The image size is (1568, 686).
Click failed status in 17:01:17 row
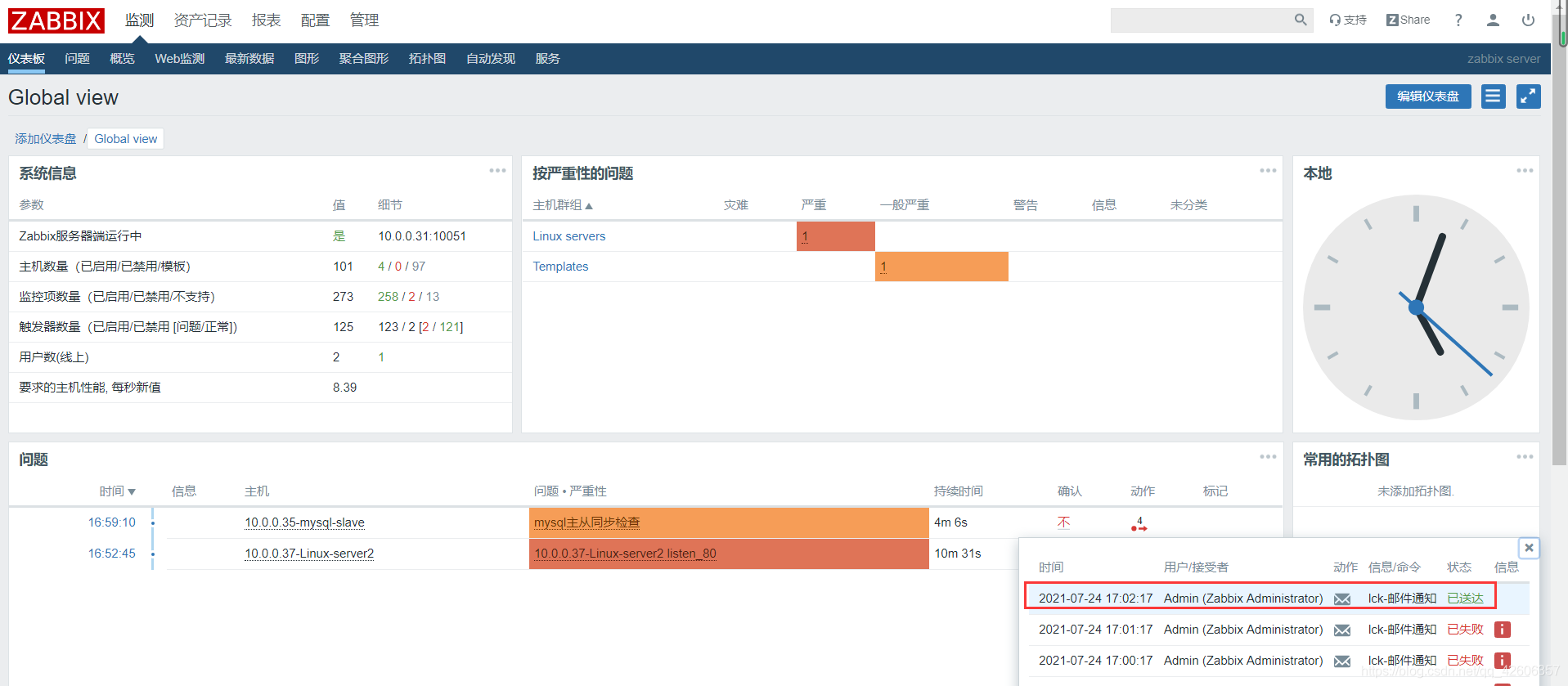pos(1465,630)
